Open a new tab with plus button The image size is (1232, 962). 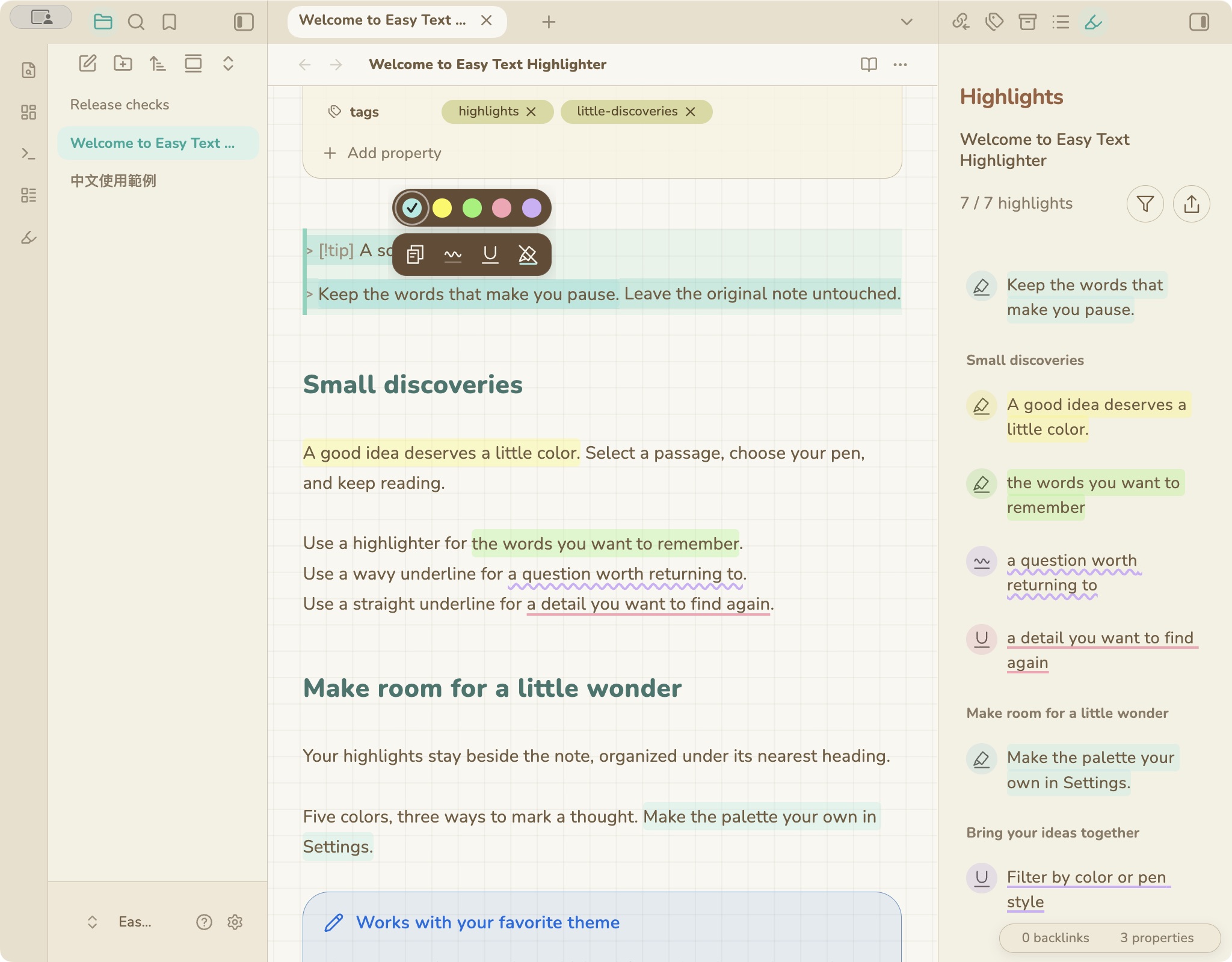point(549,22)
